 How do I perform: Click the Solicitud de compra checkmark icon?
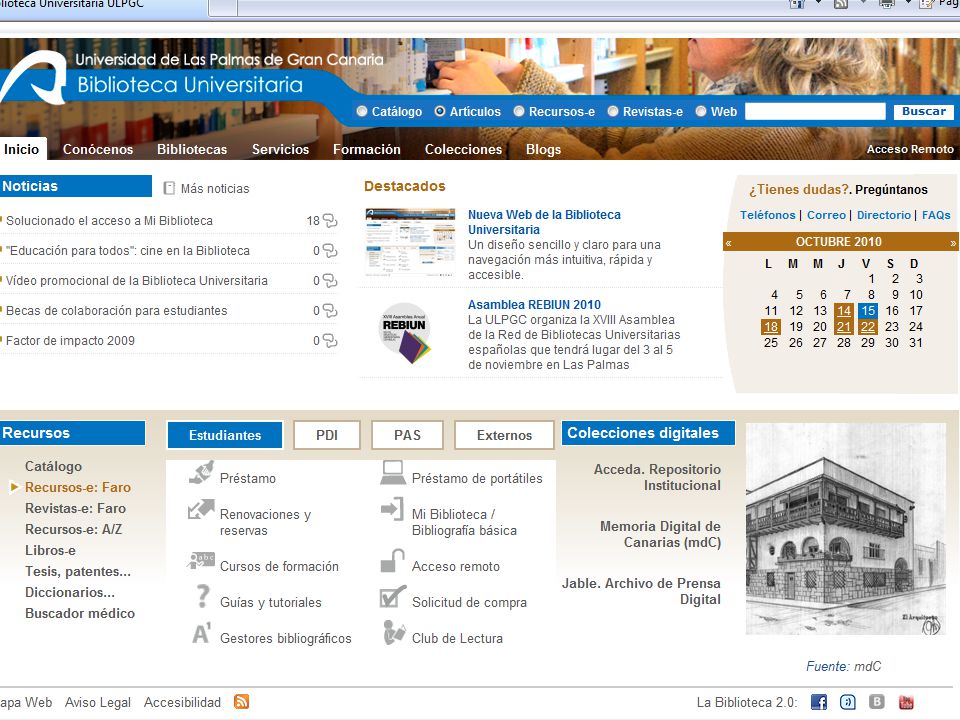click(x=392, y=596)
